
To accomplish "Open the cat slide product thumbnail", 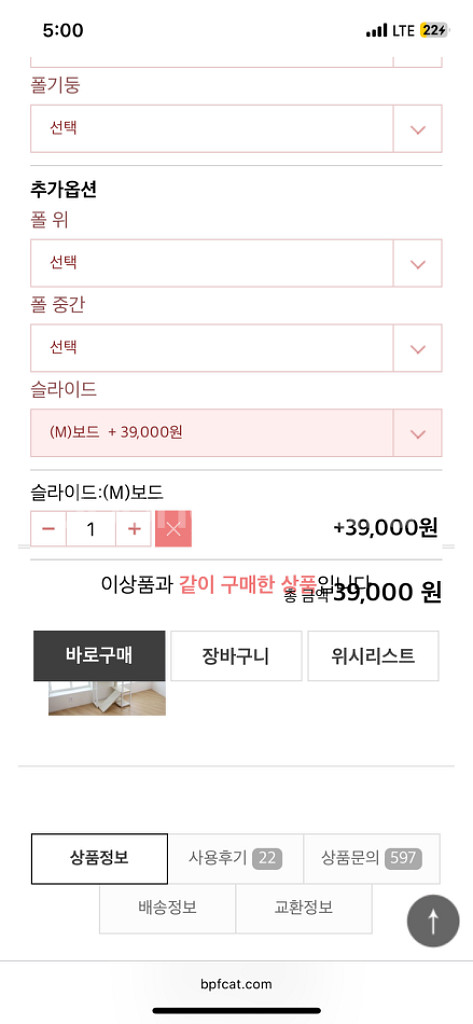I will (106, 698).
